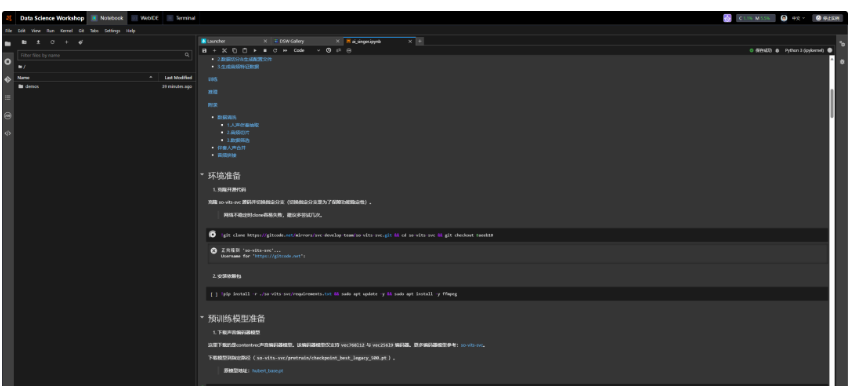Open the Git sidebar panel icon
This screenshot has height=386, width=855.
(8, 80)
